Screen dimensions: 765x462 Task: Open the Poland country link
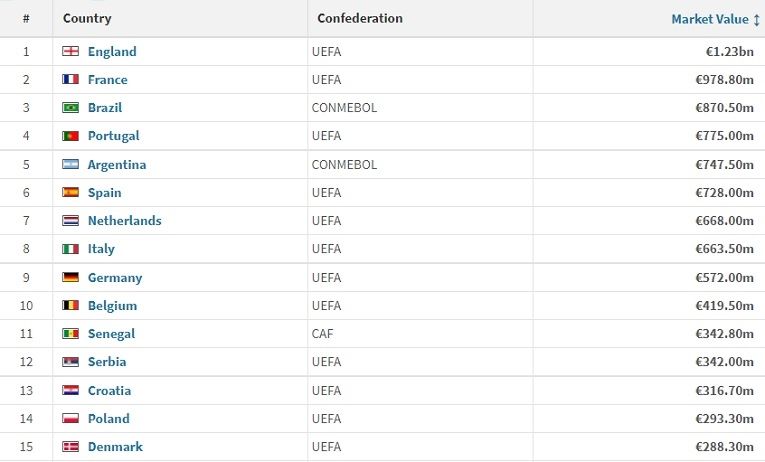click(108, 419)
